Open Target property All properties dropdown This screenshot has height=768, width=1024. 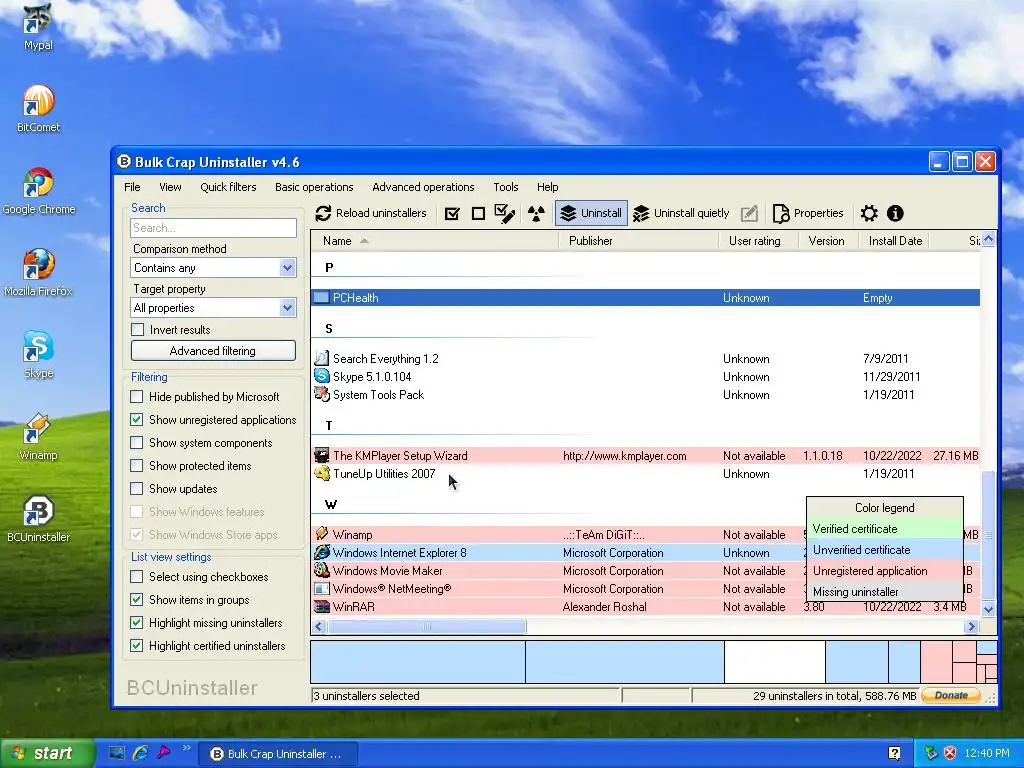pos(213,308)
